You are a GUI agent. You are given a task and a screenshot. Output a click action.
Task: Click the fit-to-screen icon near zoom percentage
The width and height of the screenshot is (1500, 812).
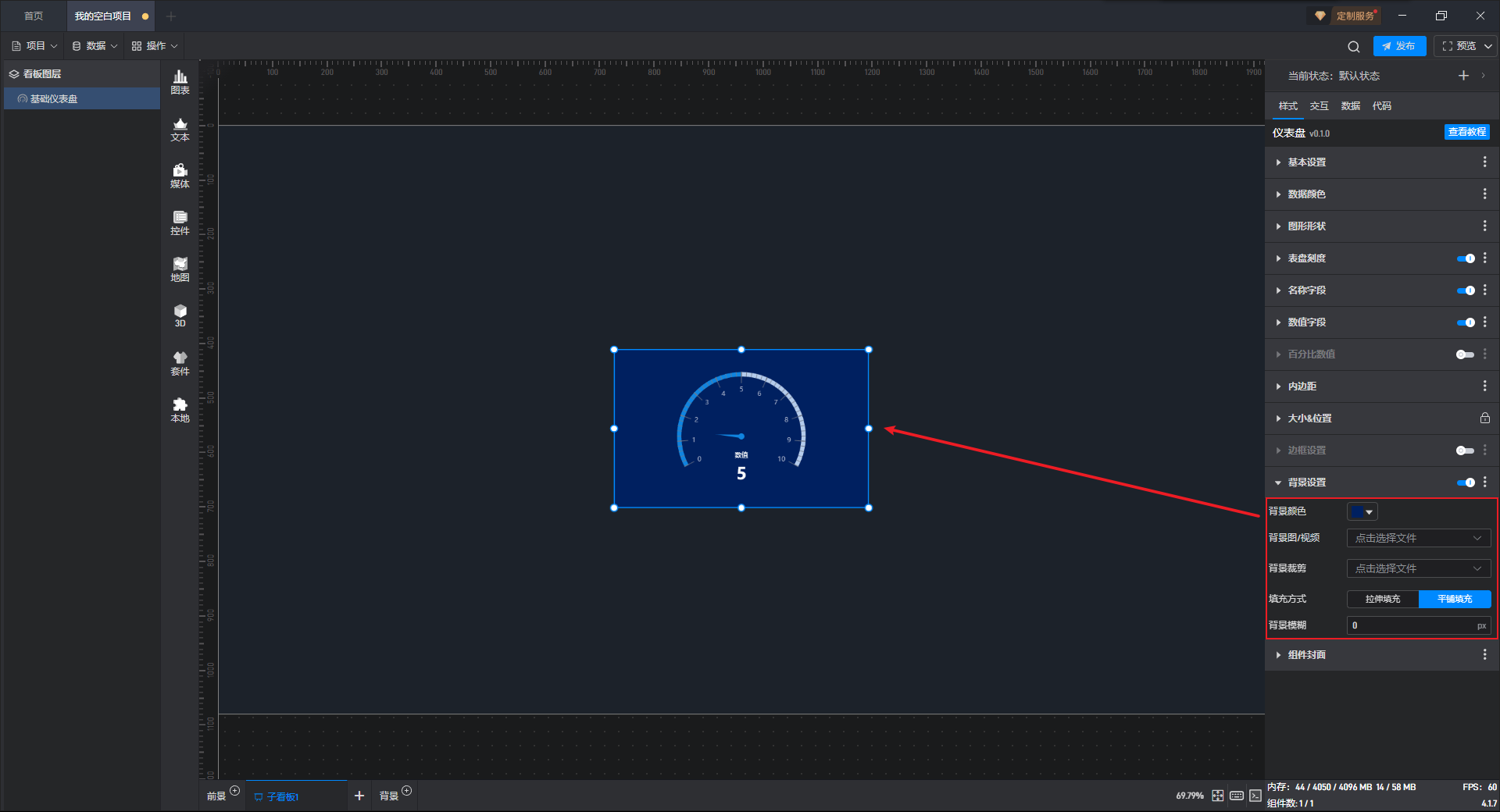[x=1218, y=796]
